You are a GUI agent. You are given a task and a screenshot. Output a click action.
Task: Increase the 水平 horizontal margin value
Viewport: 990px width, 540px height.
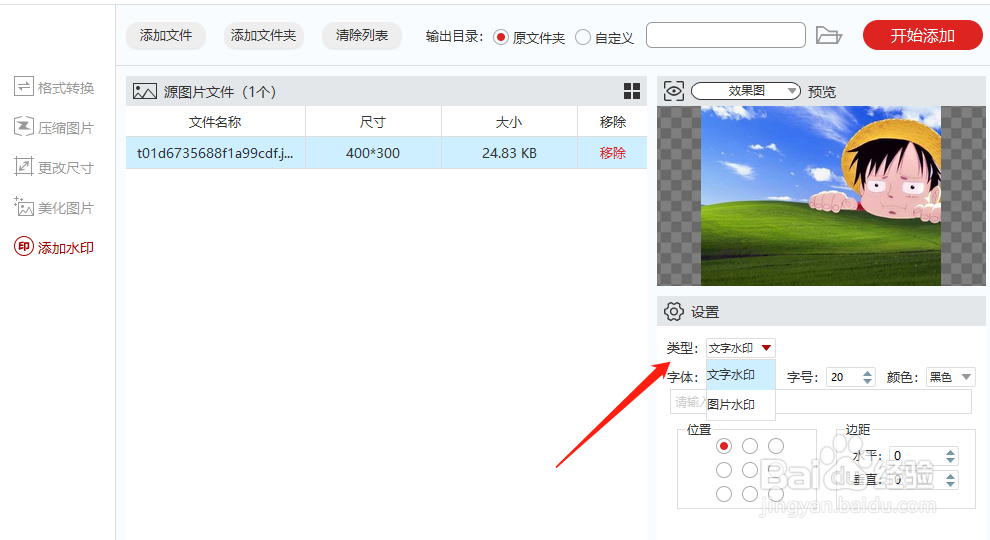coord(951,452)
